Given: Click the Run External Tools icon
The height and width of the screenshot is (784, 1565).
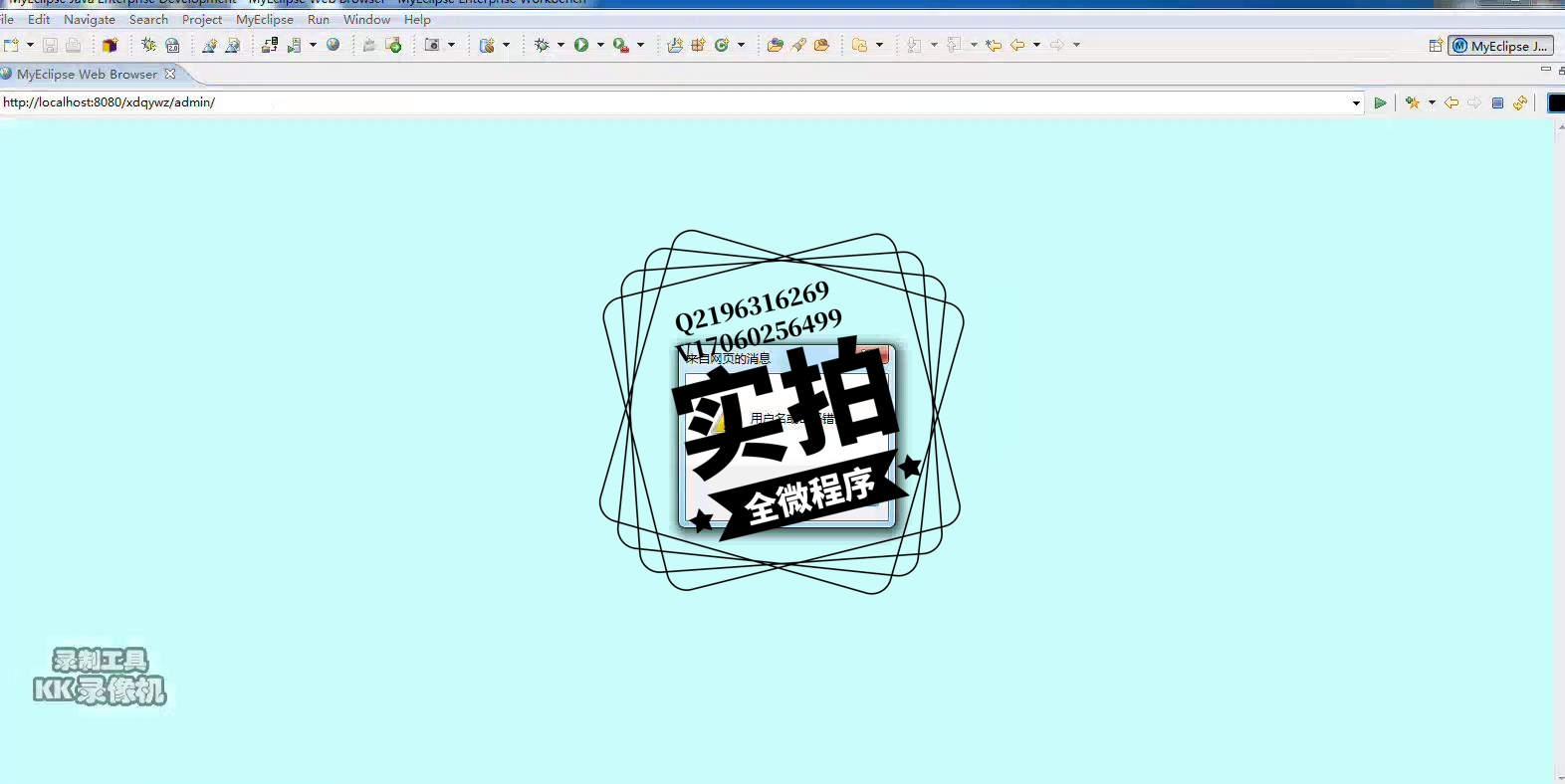Looking at the screenshot, I should (x=621, y=45).
